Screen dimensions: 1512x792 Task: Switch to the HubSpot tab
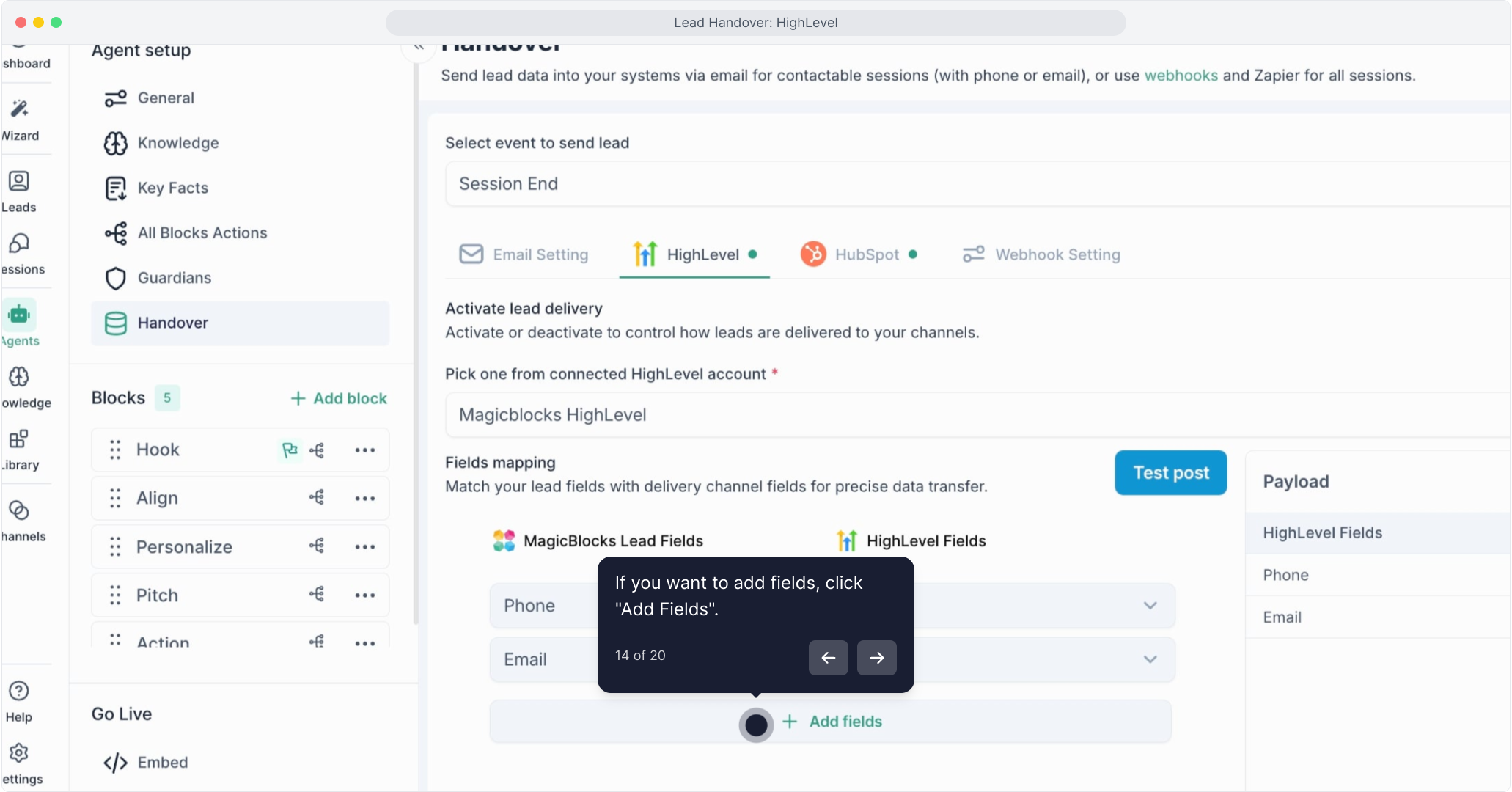858,254
